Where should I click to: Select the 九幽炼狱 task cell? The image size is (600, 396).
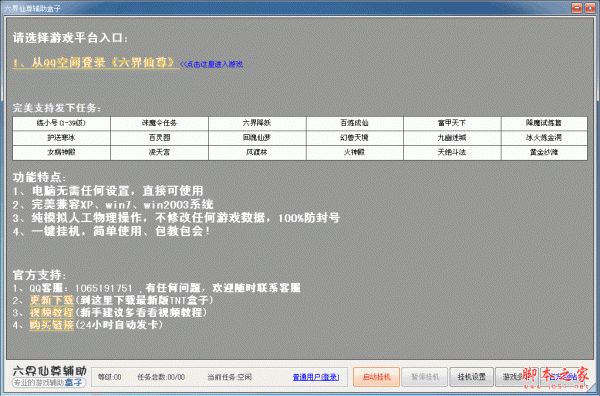click(x=452, y=138)
